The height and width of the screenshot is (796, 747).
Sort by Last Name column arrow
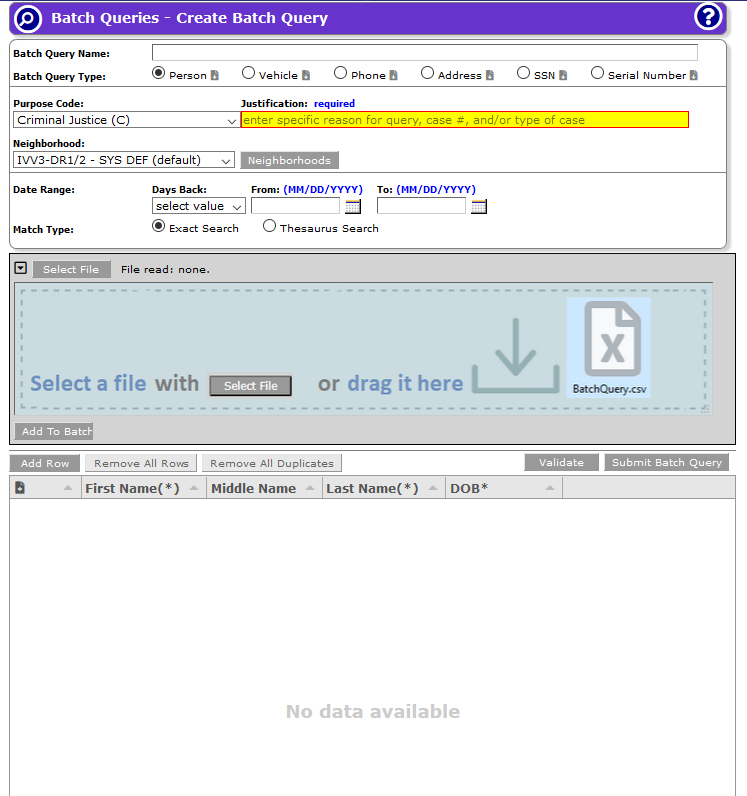(433, 488)
